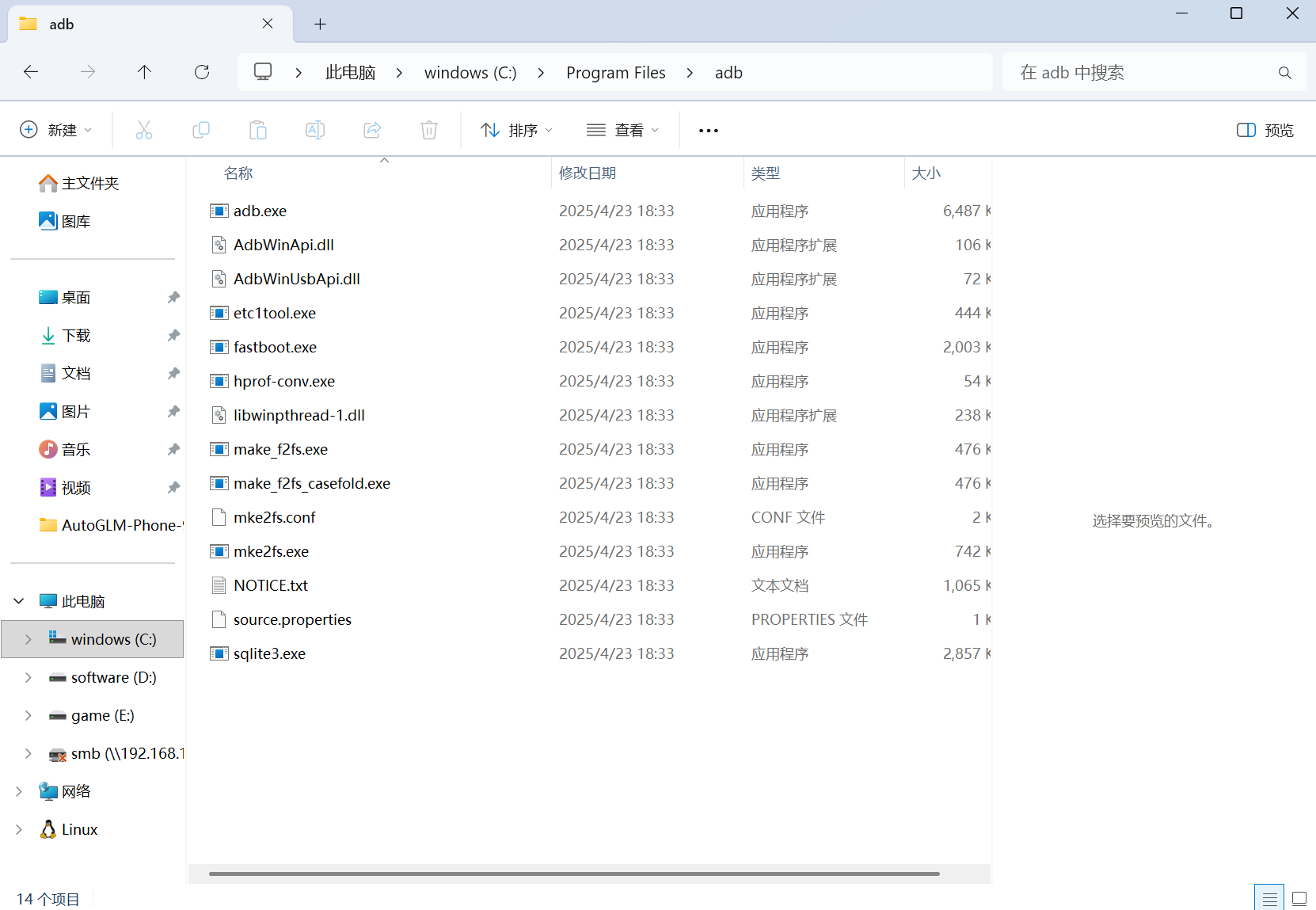This screenshot has height=910, width=1316.
Task: Open 主文件夹 home in sidebar
Action: click(x=79, y=183)
